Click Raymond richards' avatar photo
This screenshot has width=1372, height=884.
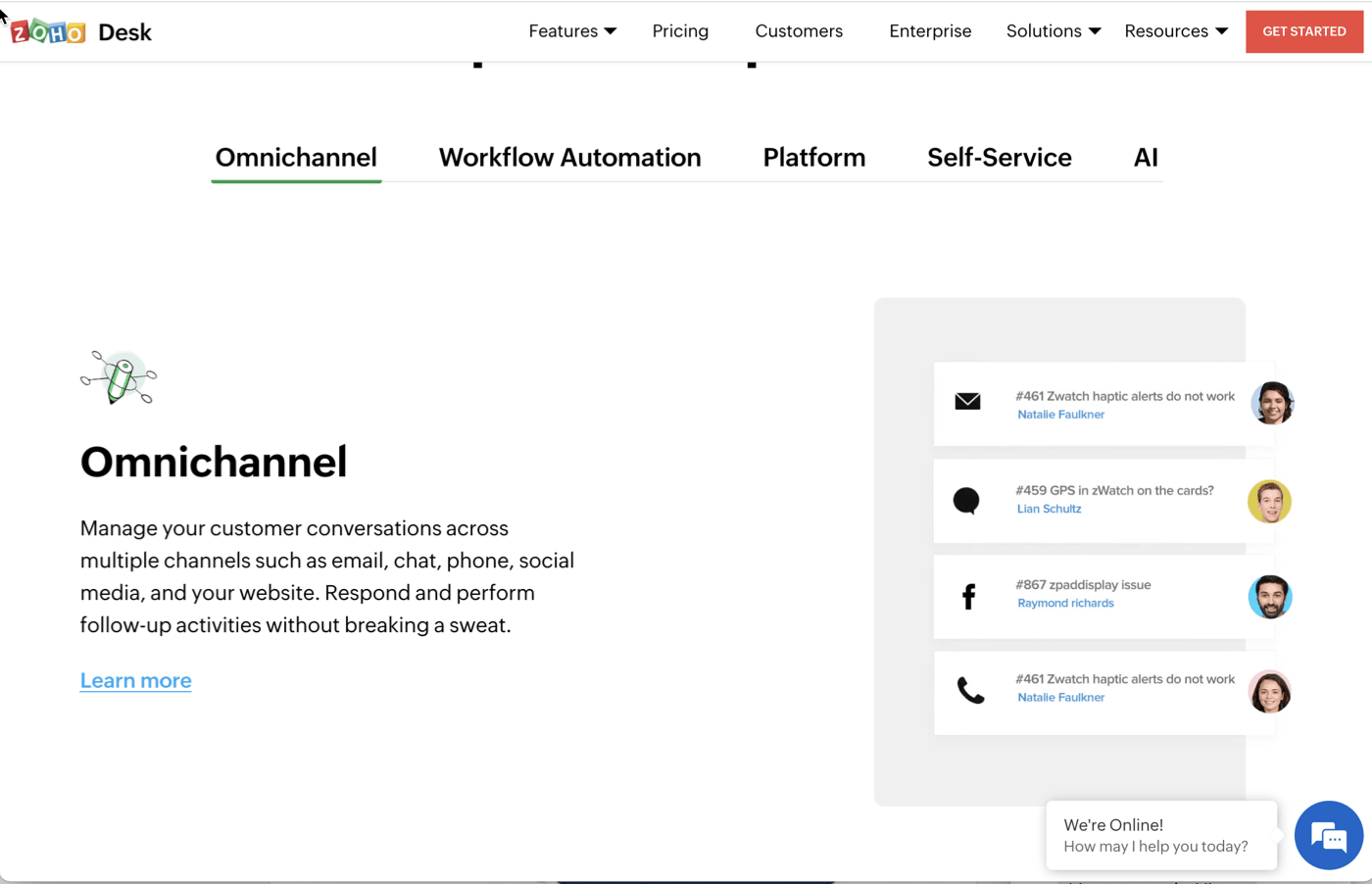point(1270,597)
